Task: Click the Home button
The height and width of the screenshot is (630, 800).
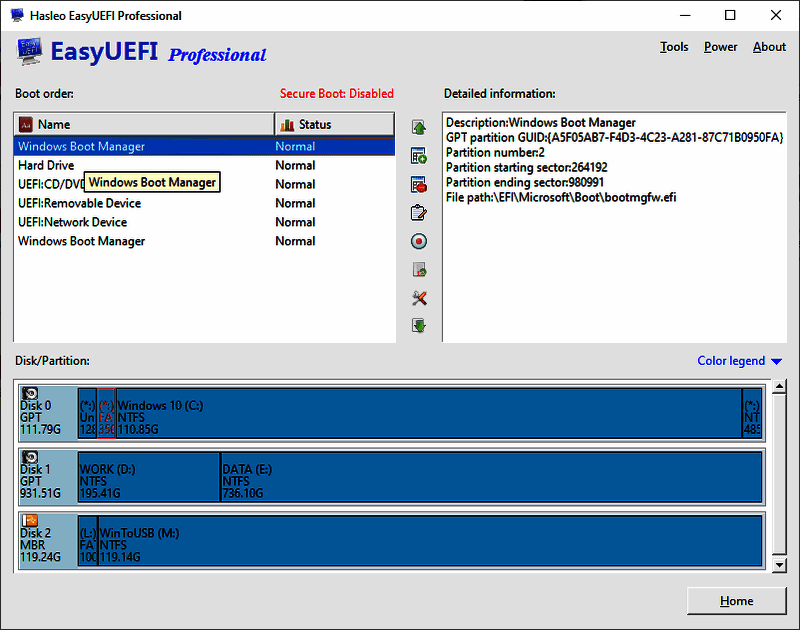Action: click(736, 601)
